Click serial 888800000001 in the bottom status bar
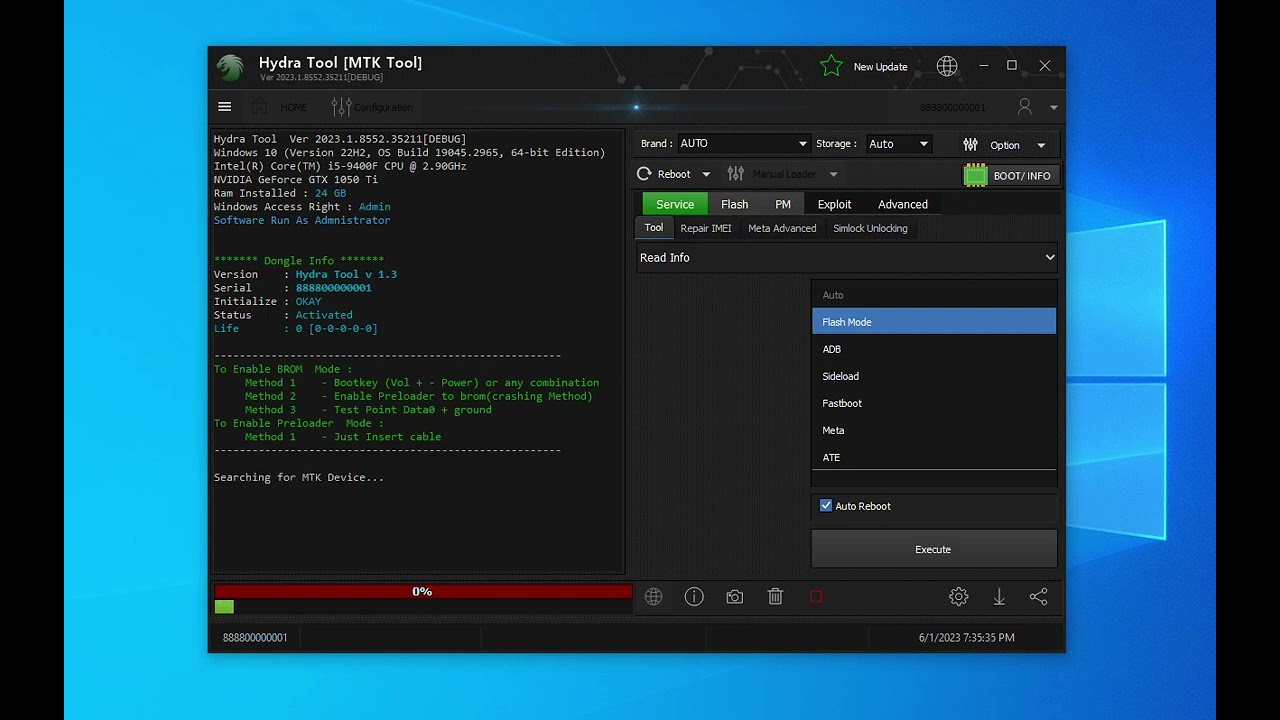The height and width of the screenshot is (720, 1280). tap(255, 637)
